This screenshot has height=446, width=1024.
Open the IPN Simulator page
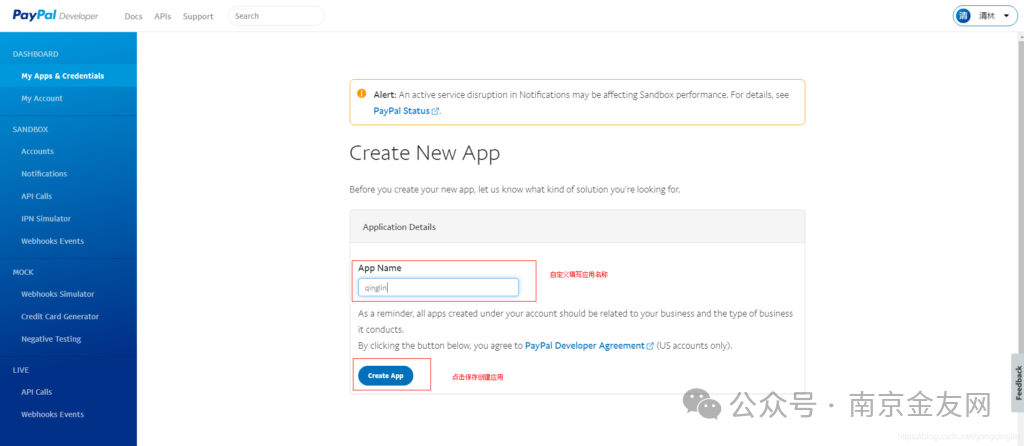pyautogui.click(x=46, y=219)
